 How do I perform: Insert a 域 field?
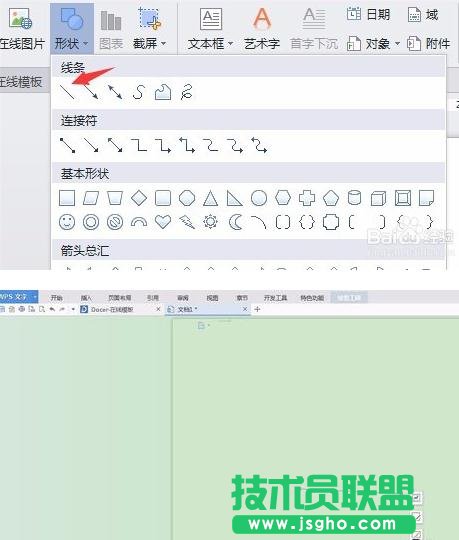click(x=423, y=15)
